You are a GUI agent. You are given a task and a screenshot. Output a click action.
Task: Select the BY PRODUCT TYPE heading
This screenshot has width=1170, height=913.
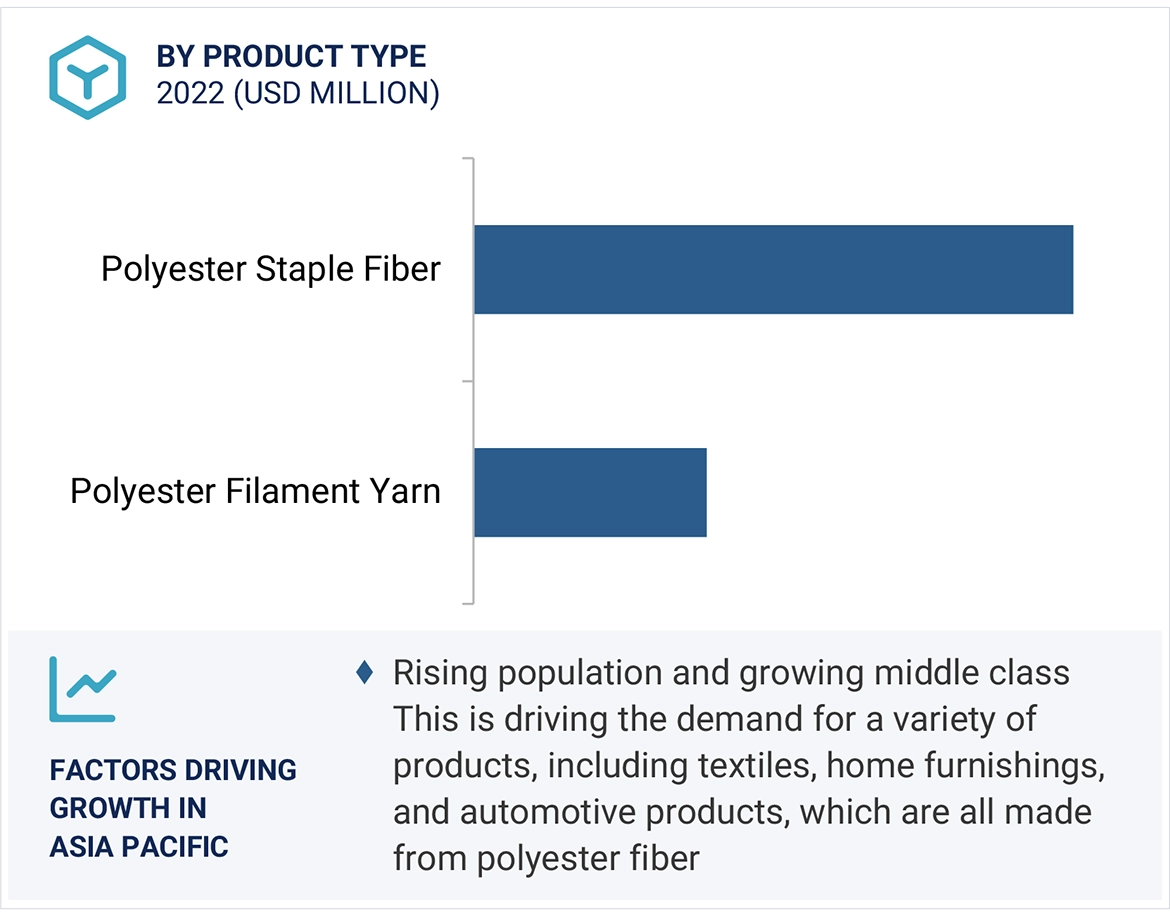pyautogui.click(x=291, y=56)
